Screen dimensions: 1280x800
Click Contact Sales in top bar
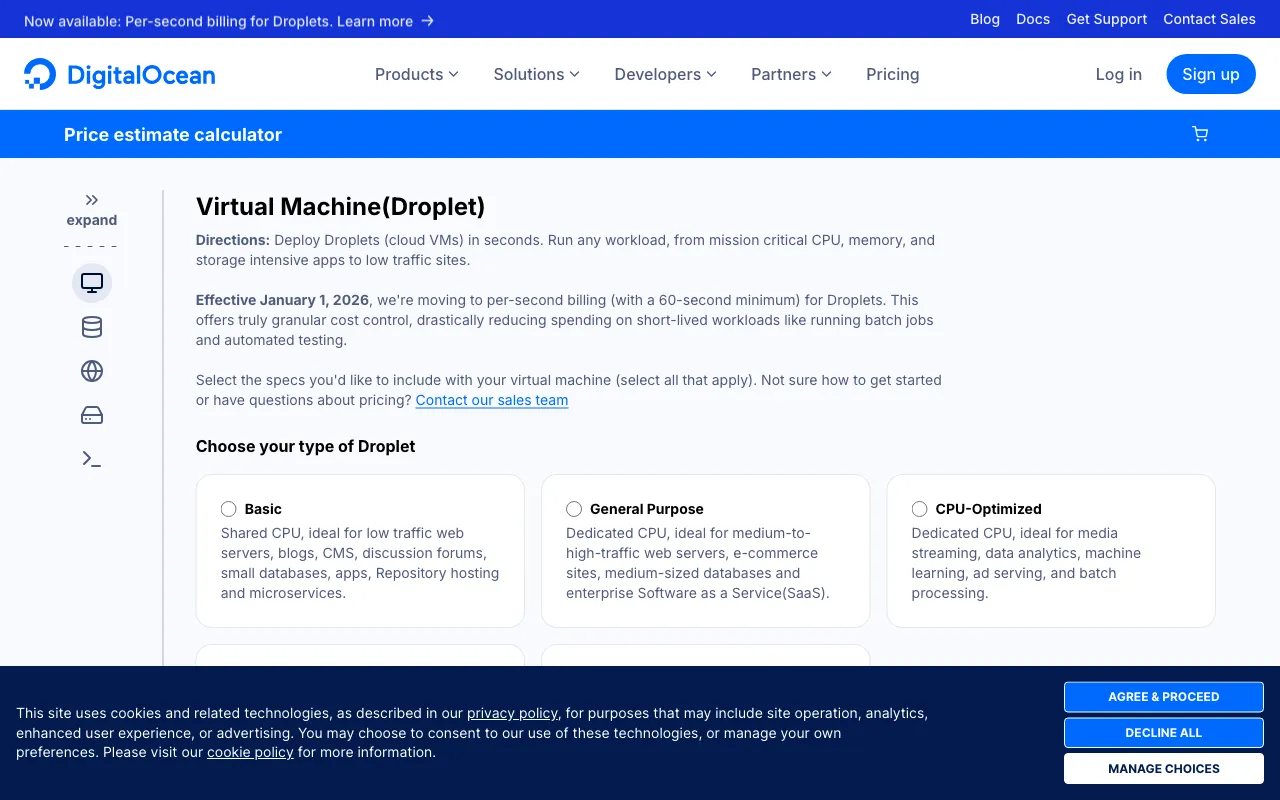pyautogui.click(x=1209, y=19)
